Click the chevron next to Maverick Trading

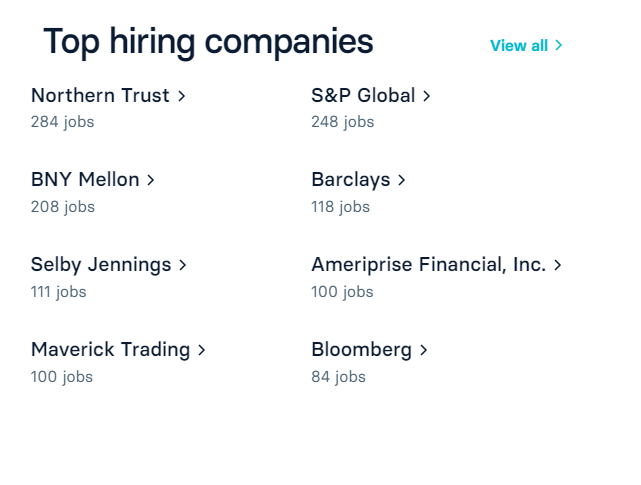pyautogui.click(x=202, y=350)
